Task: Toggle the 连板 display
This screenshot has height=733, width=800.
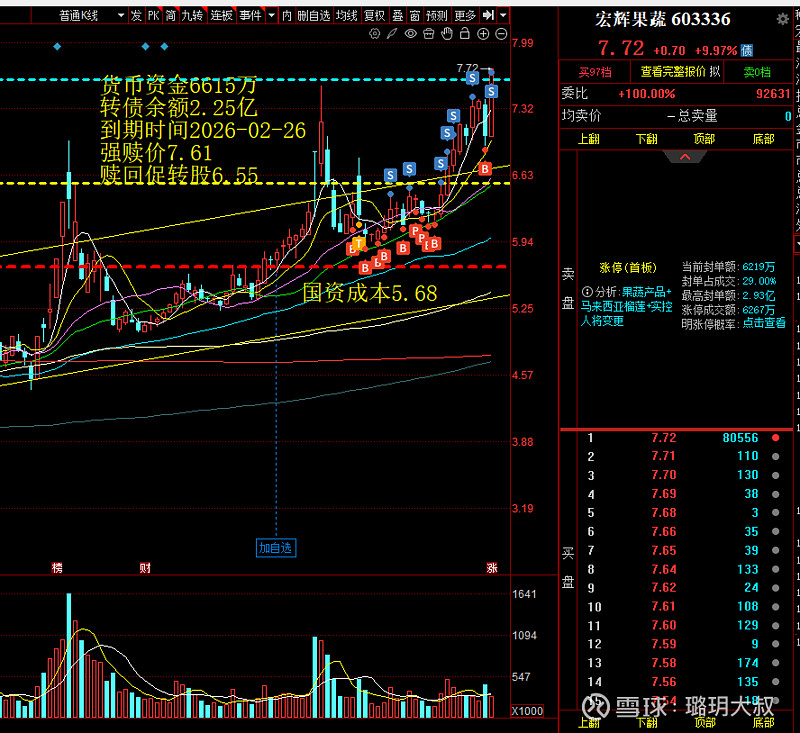Action: (x=221, y=16)
